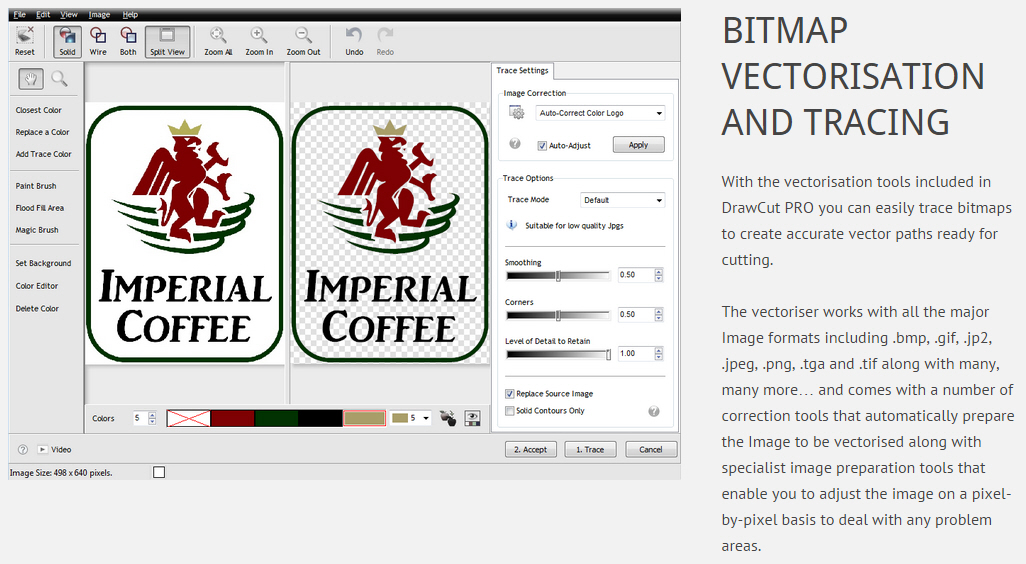The image size is (1026, 564).
Task: Select the hand pan tool
Action: (31, 79)
